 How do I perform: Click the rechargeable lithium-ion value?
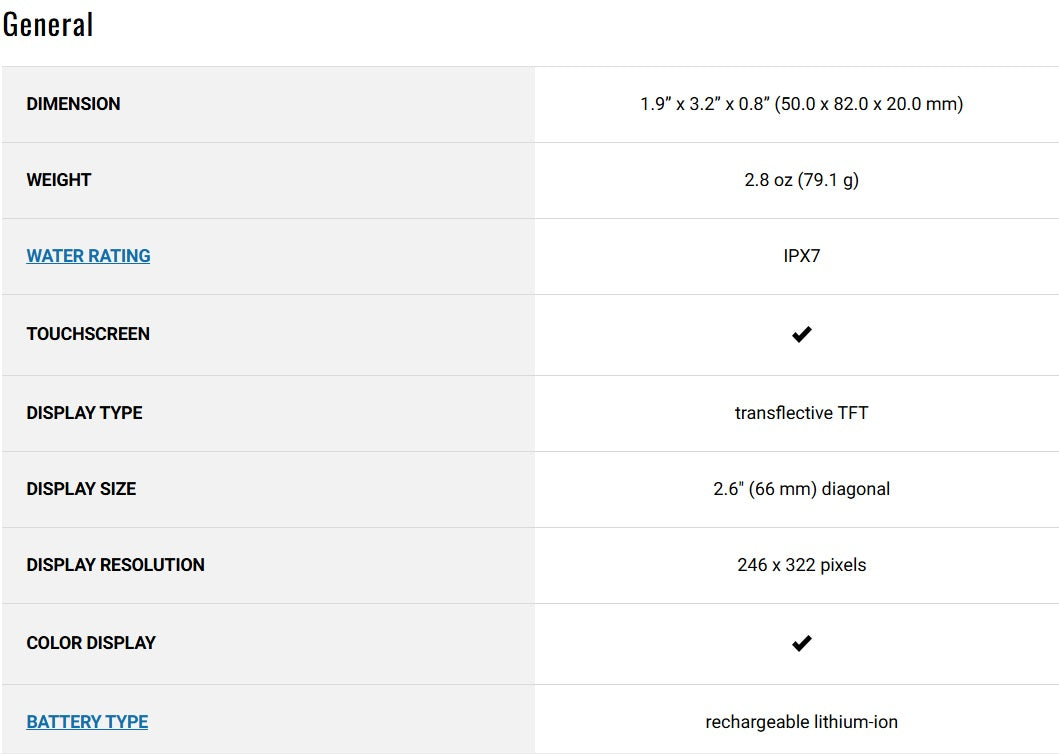tap(801, 722)
